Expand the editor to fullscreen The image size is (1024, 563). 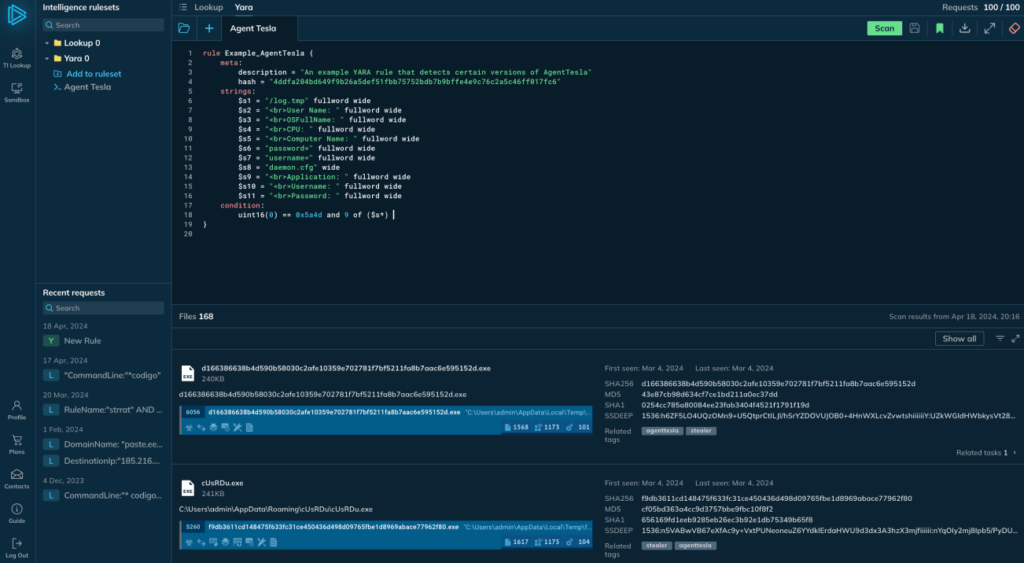coord(989,28)
